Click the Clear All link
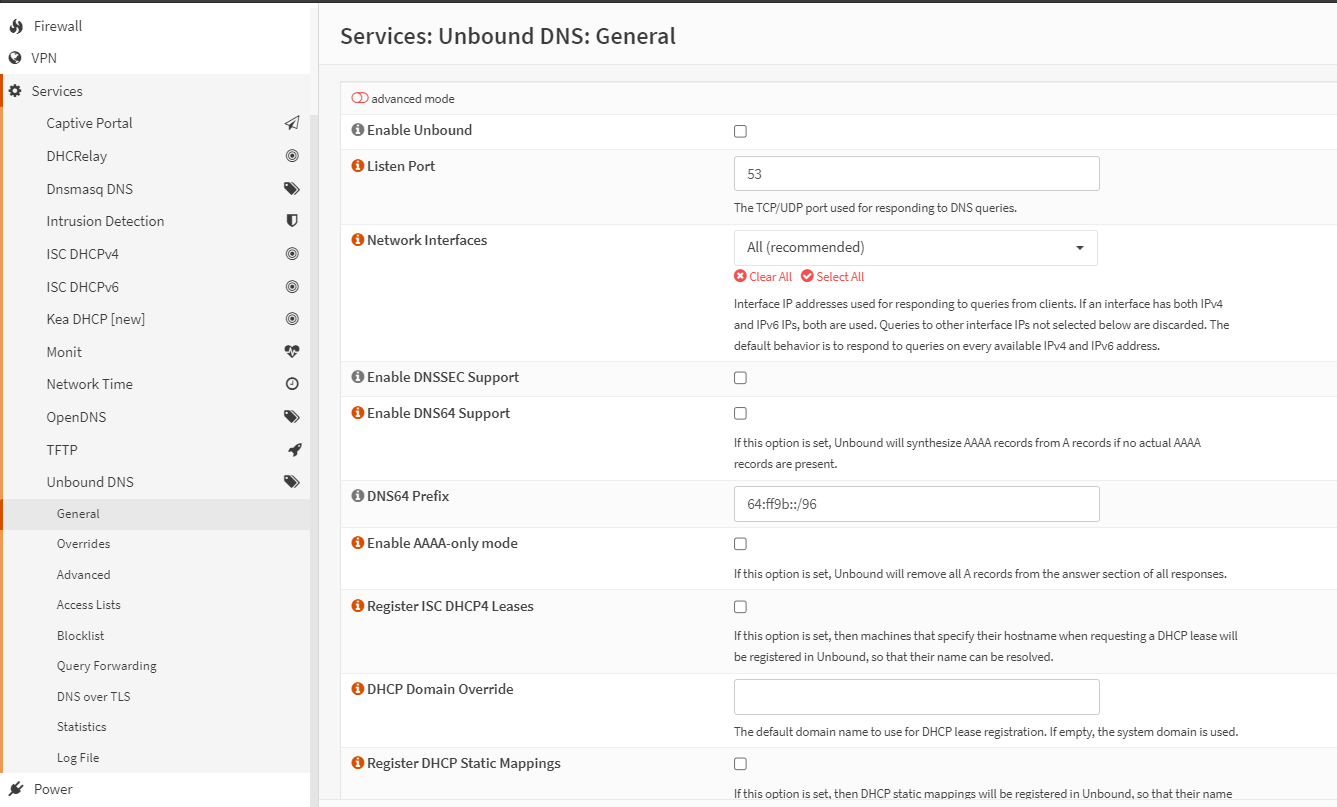The image size is (1337, 807). (x=763, y=277)
